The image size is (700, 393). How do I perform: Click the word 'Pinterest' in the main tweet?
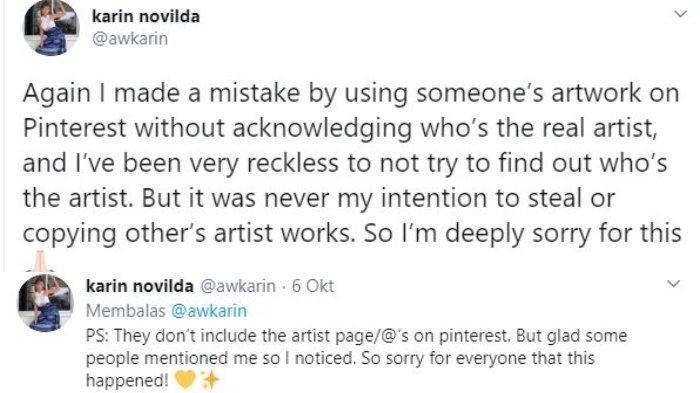75,128
